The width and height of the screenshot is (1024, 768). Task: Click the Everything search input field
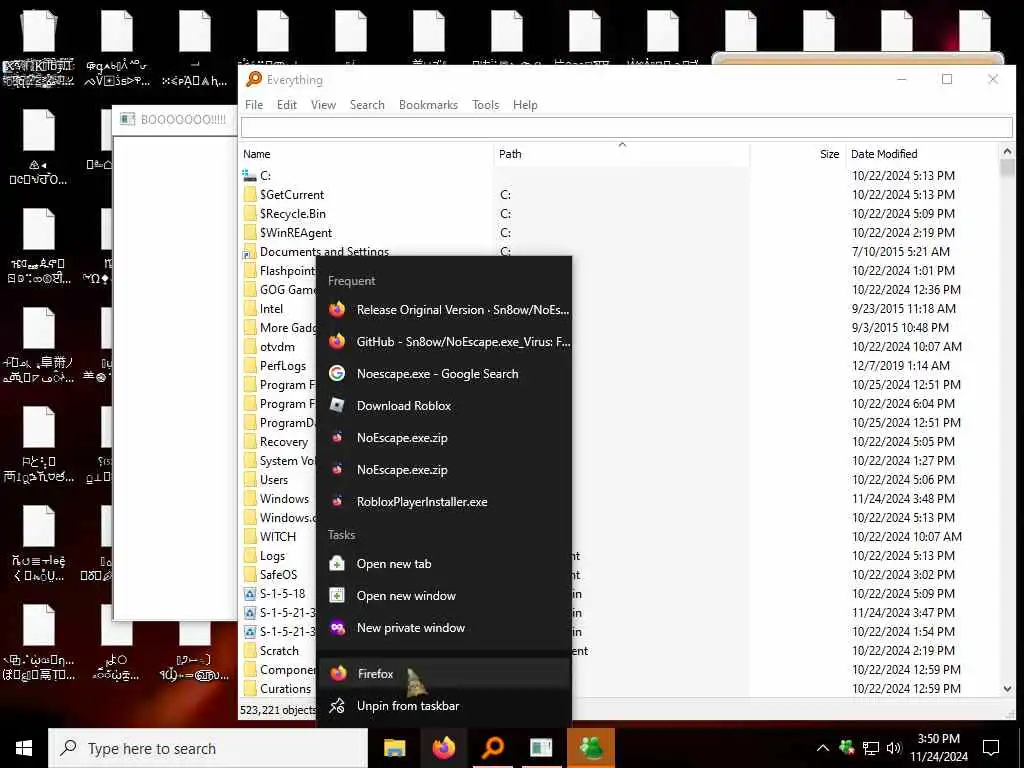(x=626, y=127)
